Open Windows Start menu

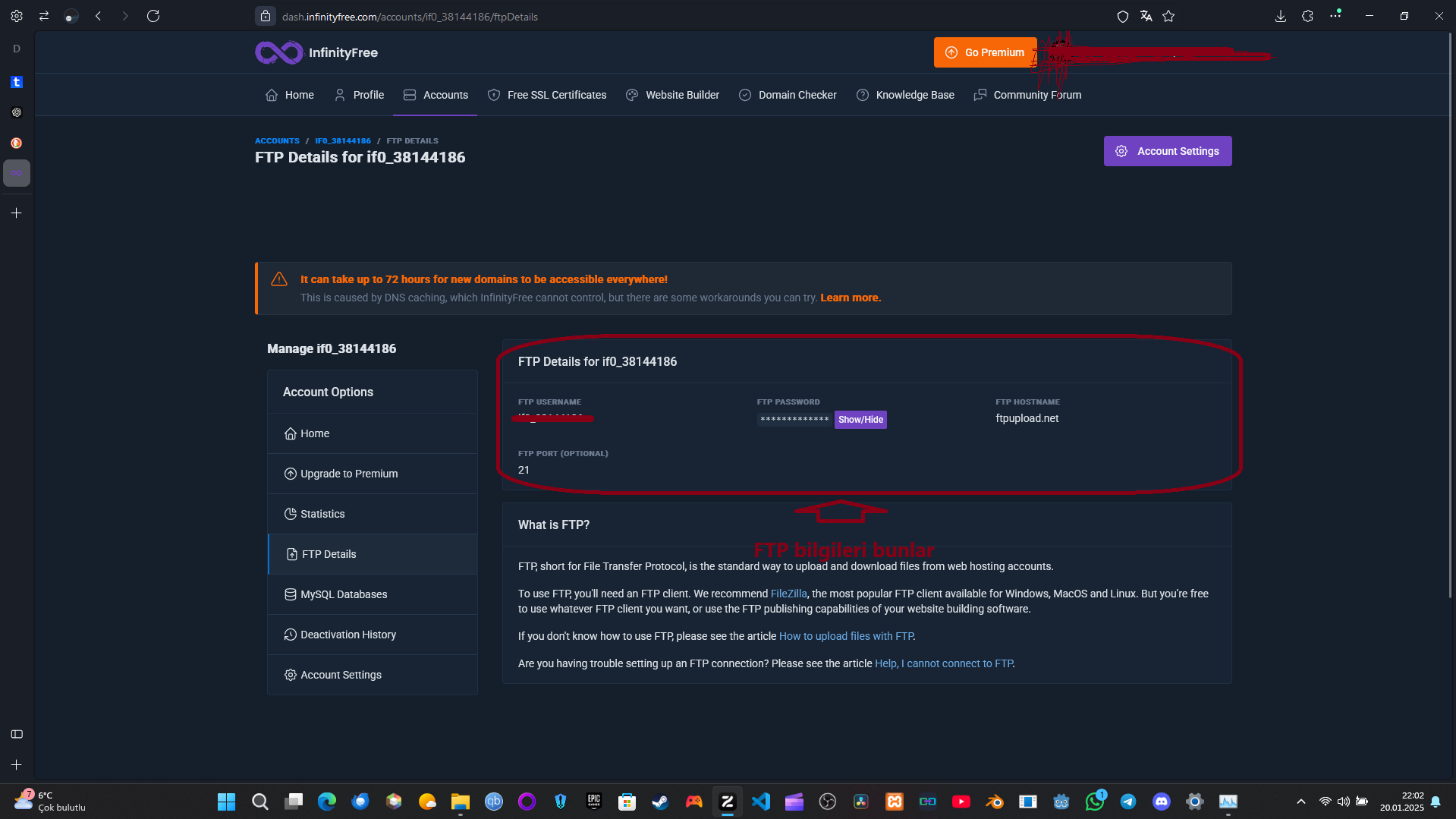pos(226,802)
